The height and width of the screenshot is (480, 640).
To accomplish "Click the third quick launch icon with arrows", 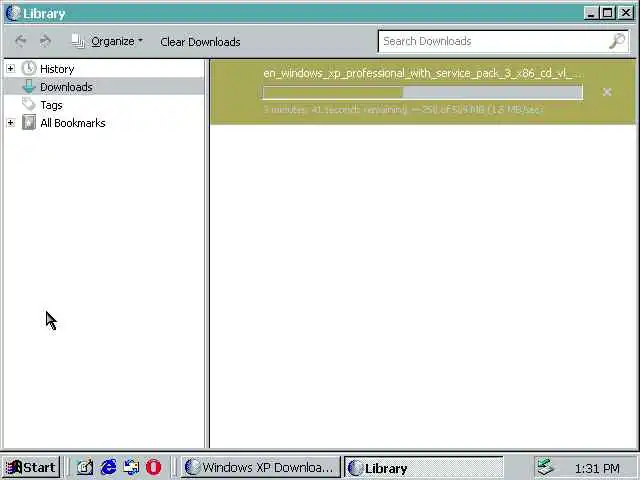I will click(131, 467).
